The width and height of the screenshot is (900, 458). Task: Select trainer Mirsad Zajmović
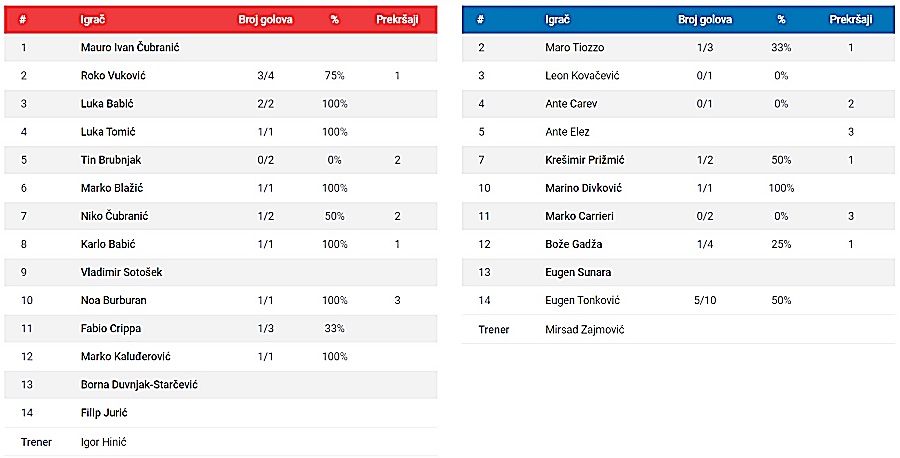pos(585,329)
